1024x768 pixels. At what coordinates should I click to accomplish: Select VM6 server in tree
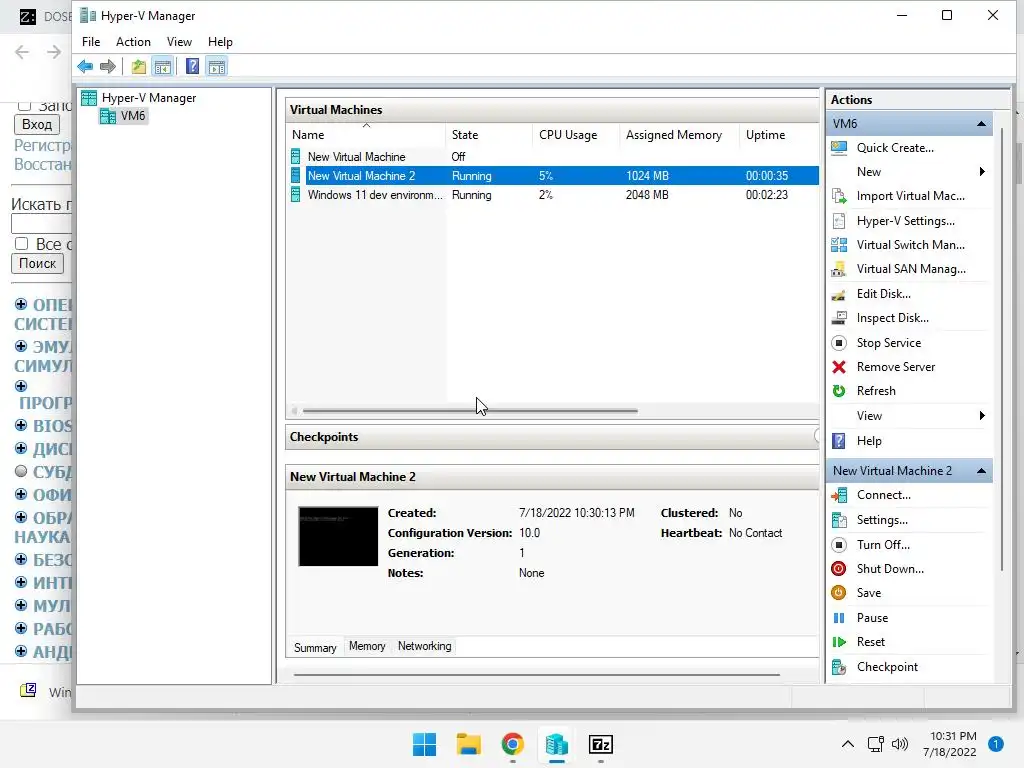(x=133, y=116)
